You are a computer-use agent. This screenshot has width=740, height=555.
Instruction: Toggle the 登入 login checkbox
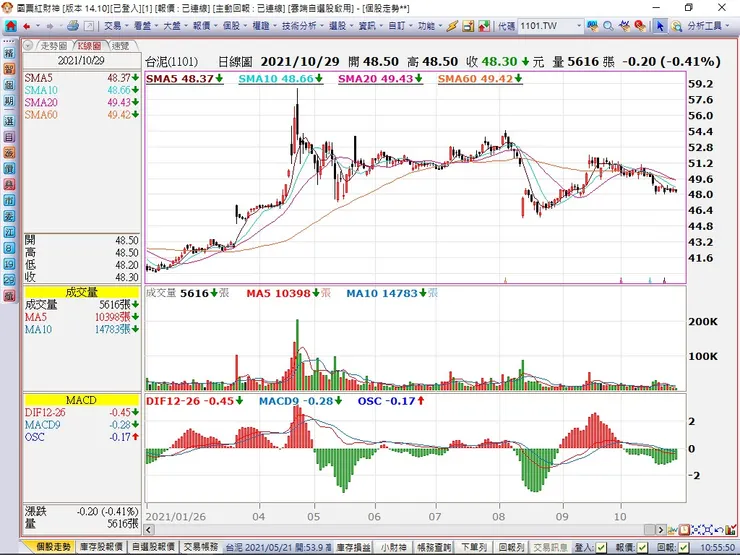tap(601, 547)
